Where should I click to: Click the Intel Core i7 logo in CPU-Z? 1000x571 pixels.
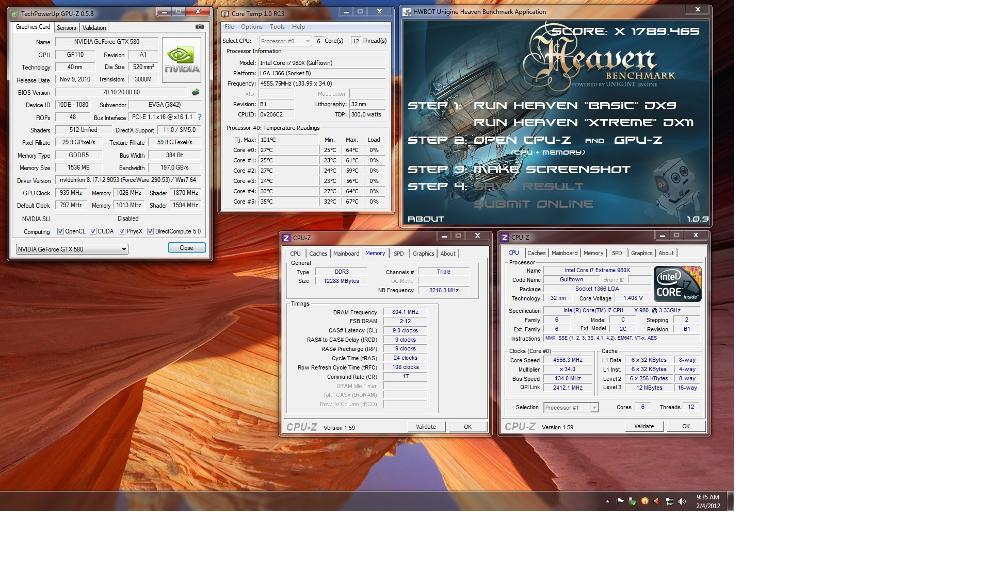pos(678,284)
